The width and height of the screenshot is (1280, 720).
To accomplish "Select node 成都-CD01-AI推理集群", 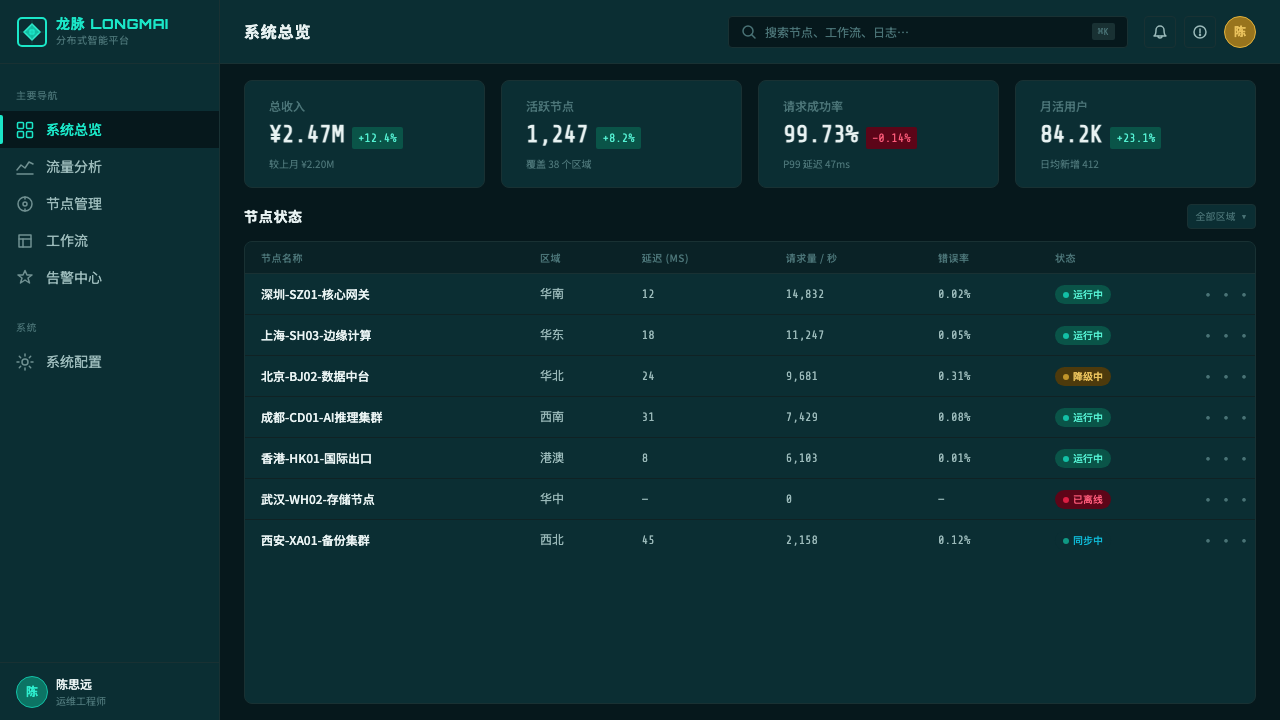I will (321, 418).
